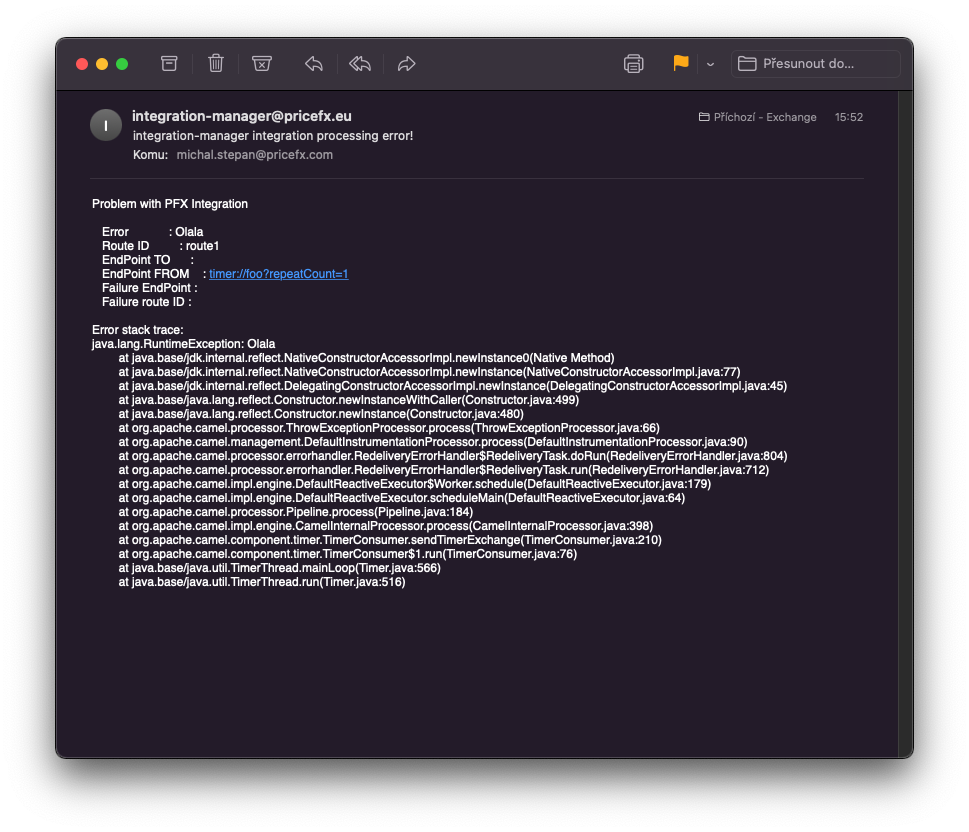Viewport: 969px width, 832px height.
Task: Minimize the window with the yellow button
Action: (102, 64)
